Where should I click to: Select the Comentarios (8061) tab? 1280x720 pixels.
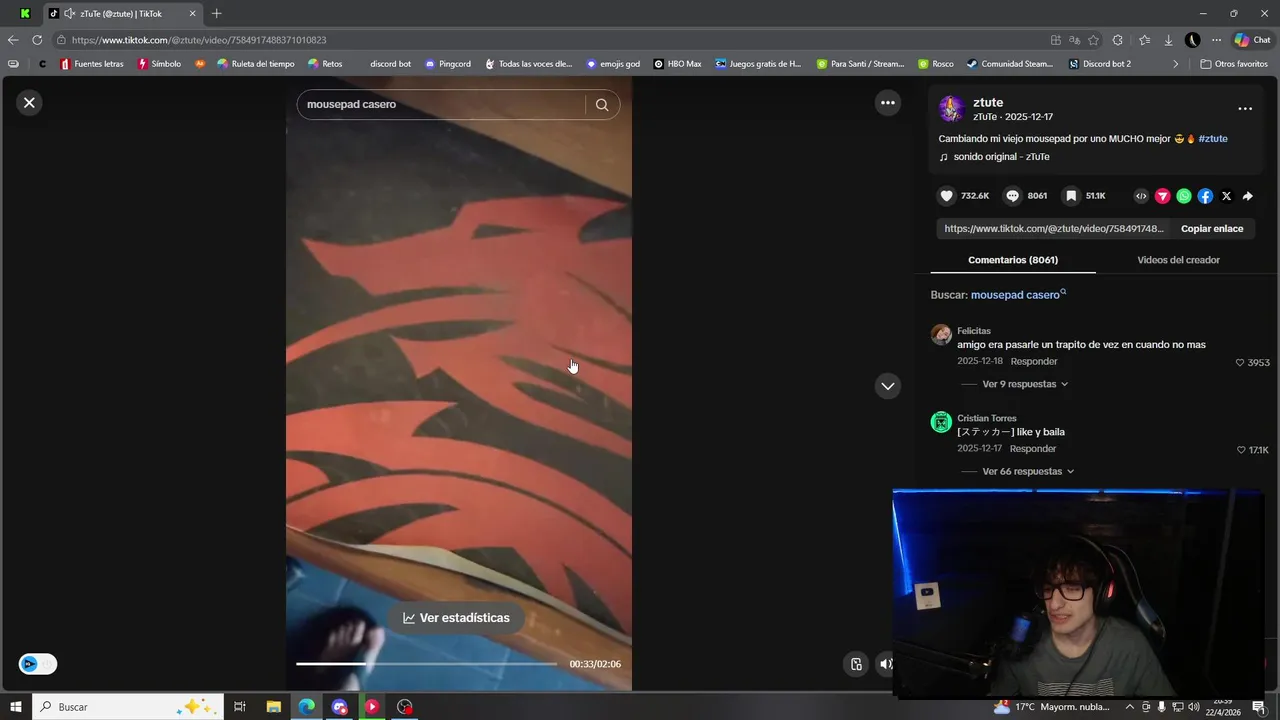coord(1013,260)
